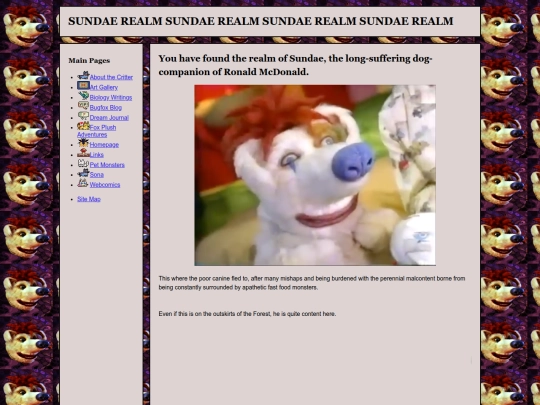Open the Webcomics link
Image resolution: width=540 pixels, height=405 pixels.
(105, 185)
